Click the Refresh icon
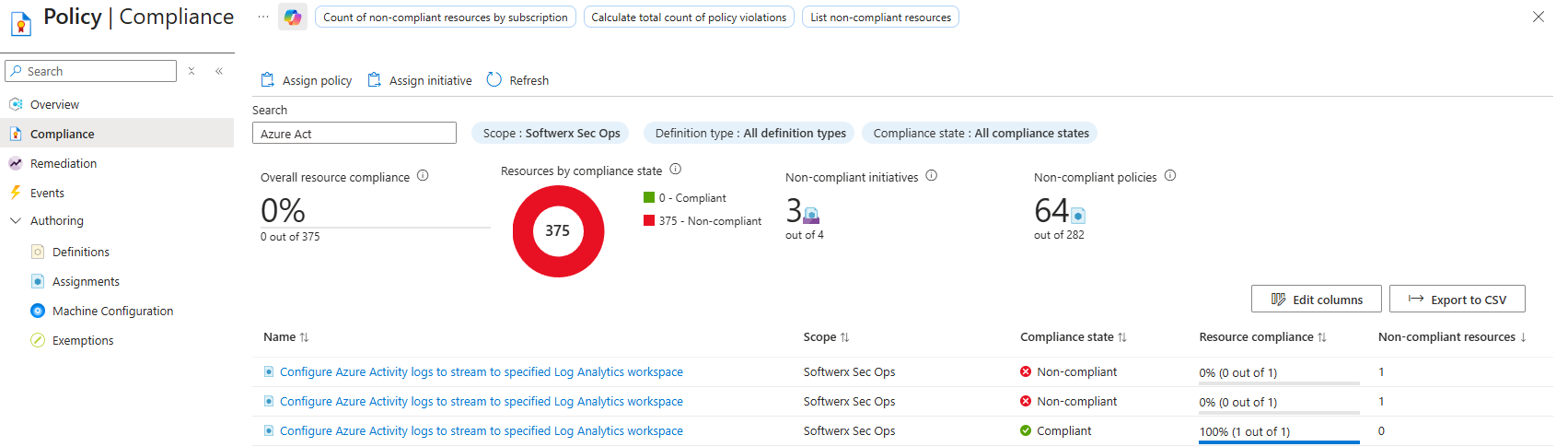The image size is (1568, 447). pos(494,80)
